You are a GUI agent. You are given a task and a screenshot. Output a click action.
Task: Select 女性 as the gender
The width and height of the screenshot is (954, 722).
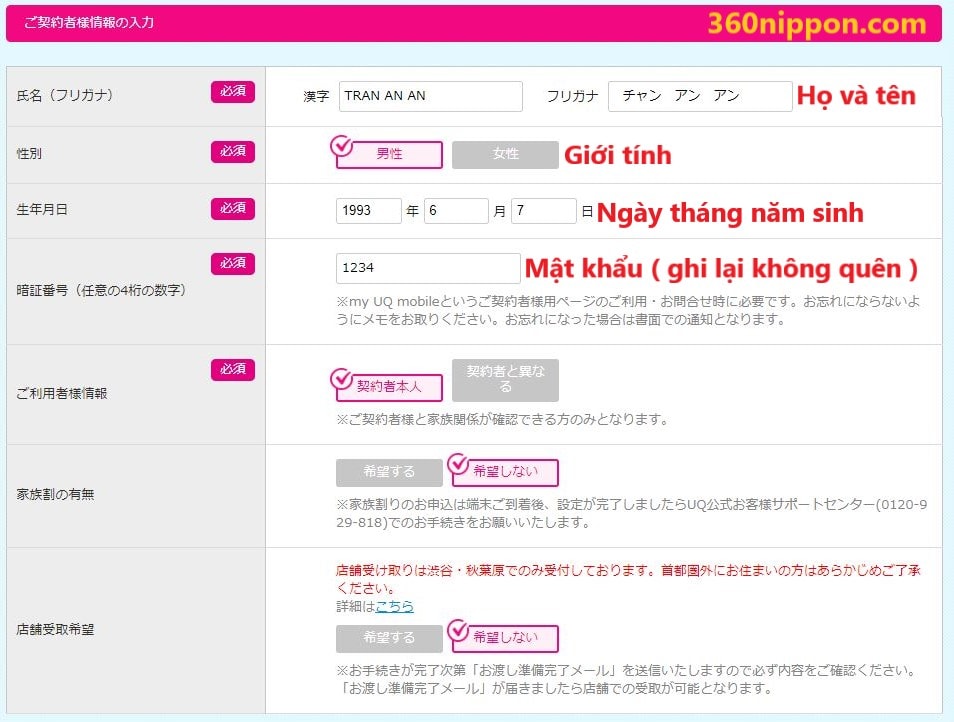(x=505, y=155)
